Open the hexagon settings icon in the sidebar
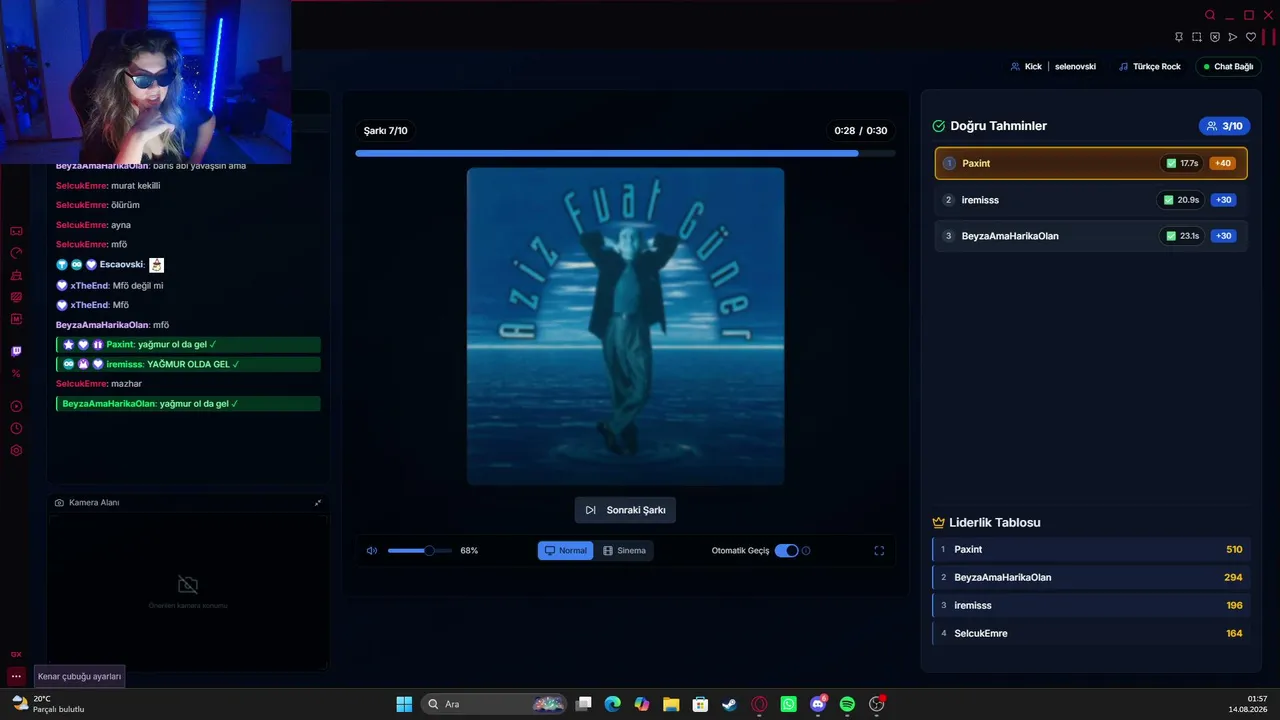The width and height of the screenshot is (1280, 720). pos(16,450)
